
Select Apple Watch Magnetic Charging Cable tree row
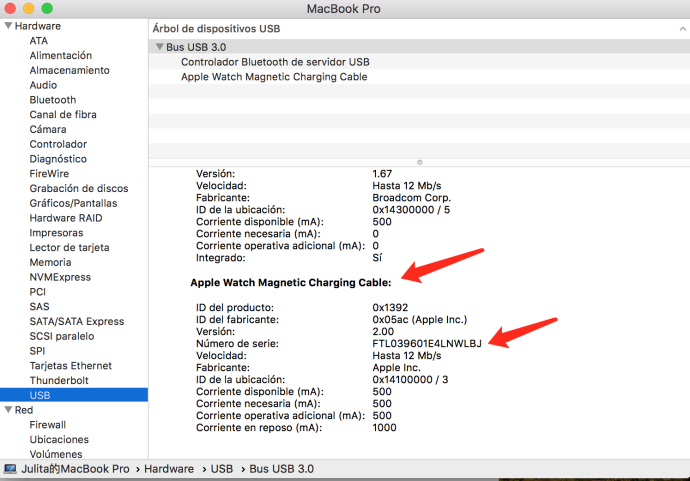(x=419, y=77)
